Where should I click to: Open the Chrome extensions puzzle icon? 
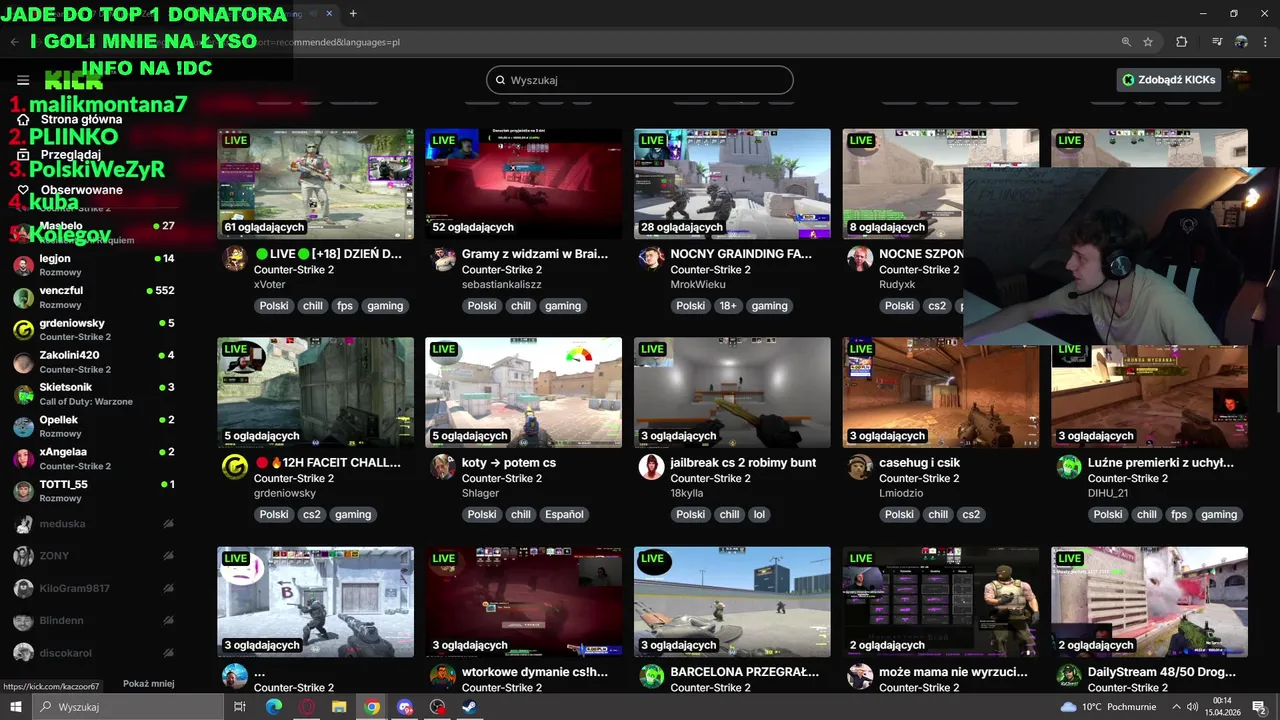(1182, 42)
